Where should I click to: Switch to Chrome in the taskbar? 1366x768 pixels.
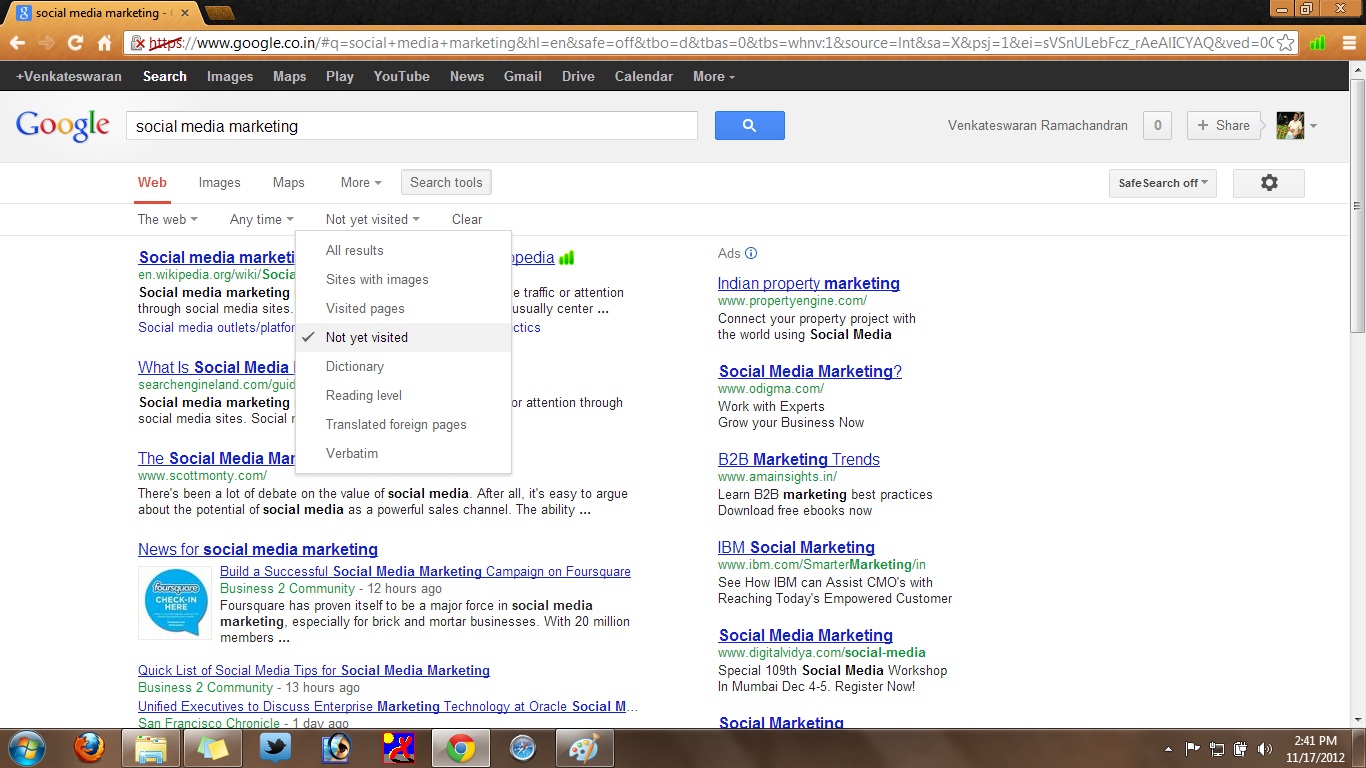[461, 748]
